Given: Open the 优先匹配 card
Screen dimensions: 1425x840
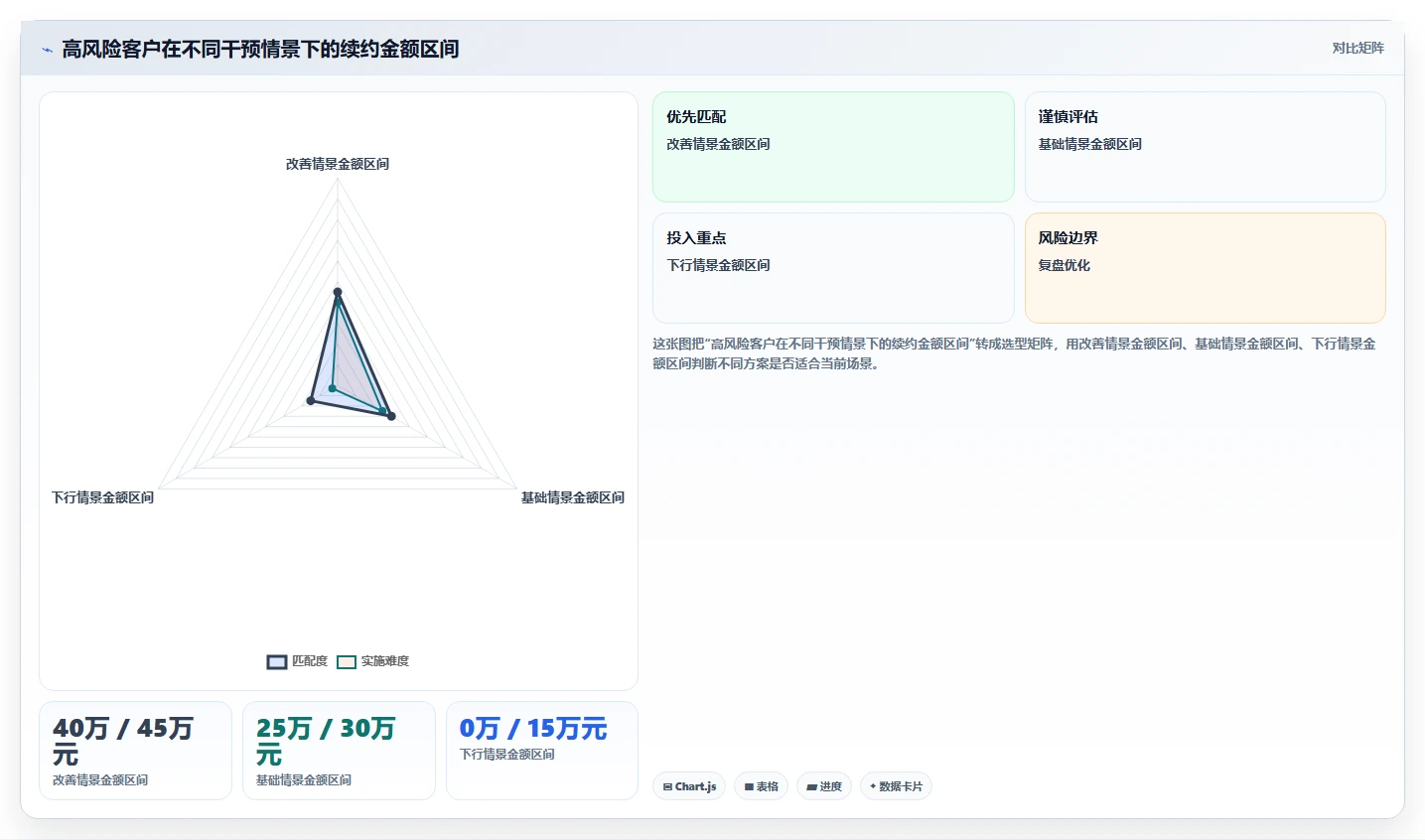Looking at the screenshot, I should [833, 147].
